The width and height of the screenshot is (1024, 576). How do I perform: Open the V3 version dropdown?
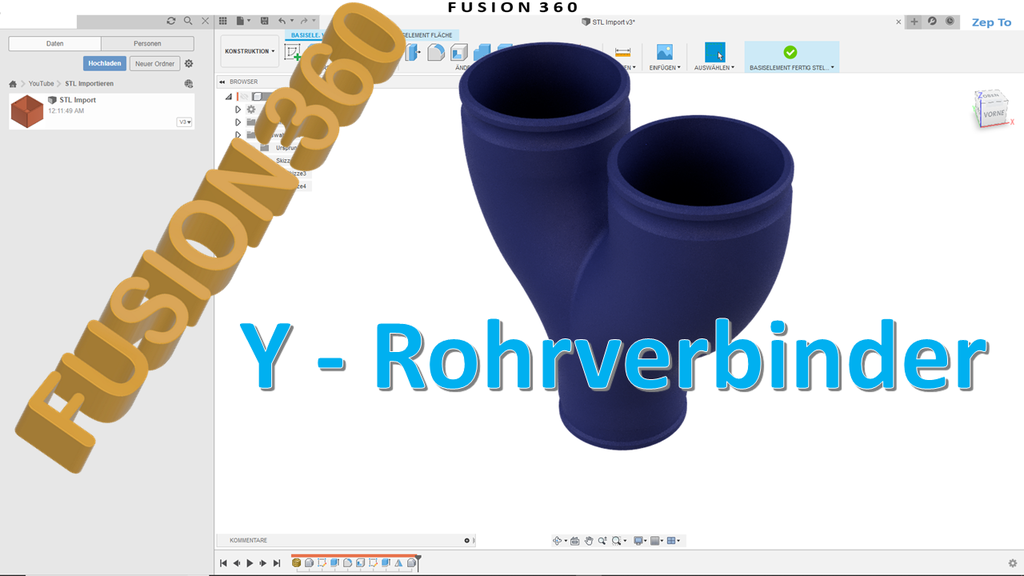[x=184, y=122]
